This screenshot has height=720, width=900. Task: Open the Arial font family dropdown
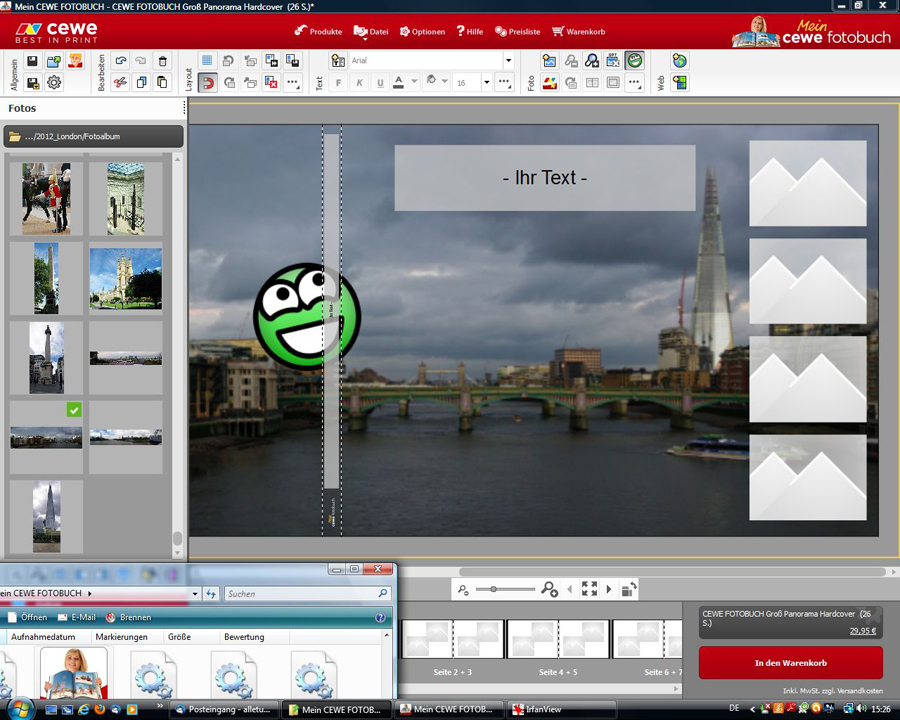[508, 61]
